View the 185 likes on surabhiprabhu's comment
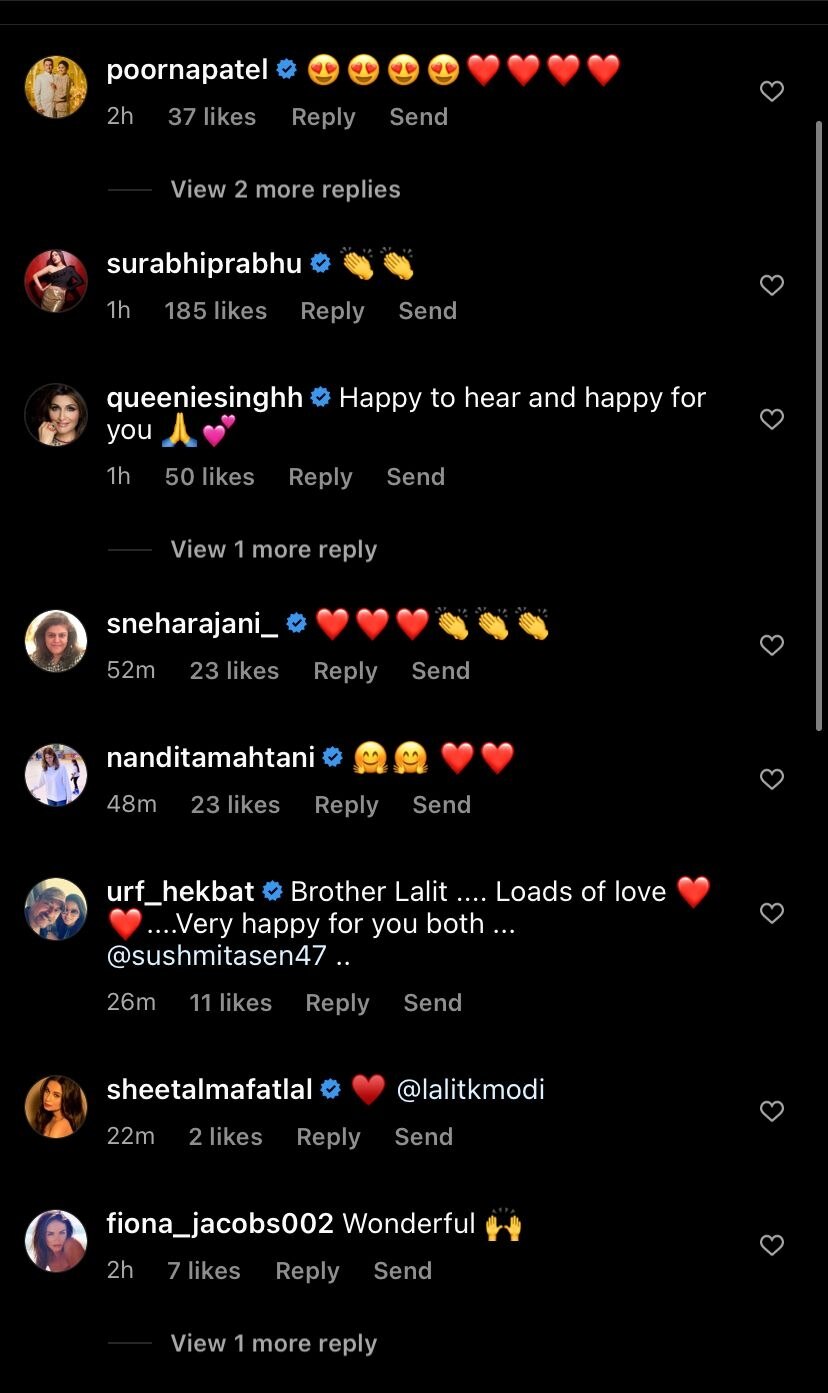This screenshot has width=828, height=1393. point(215,312)
